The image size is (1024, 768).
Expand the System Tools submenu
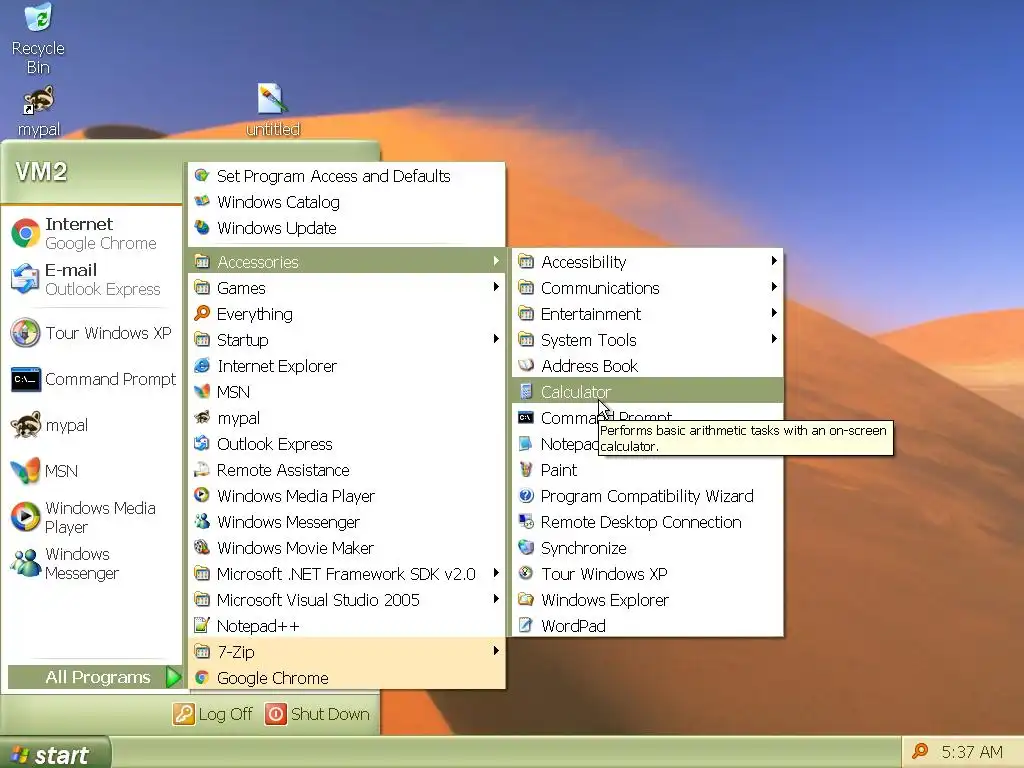648,340
